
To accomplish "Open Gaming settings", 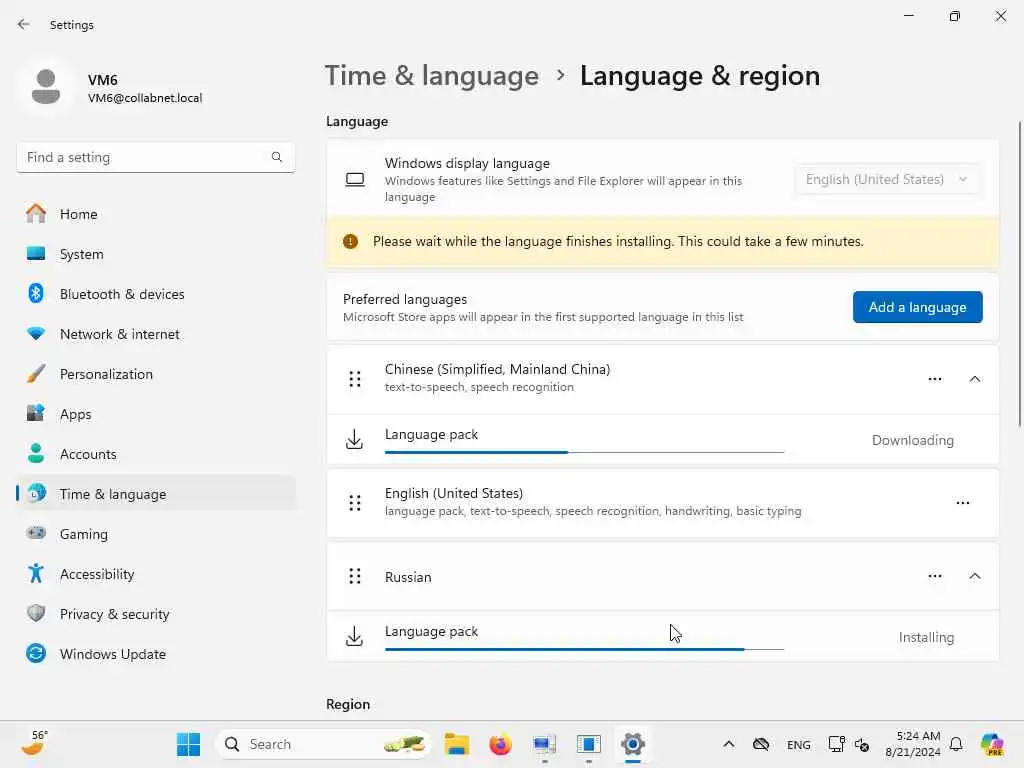I will point(155,534).
